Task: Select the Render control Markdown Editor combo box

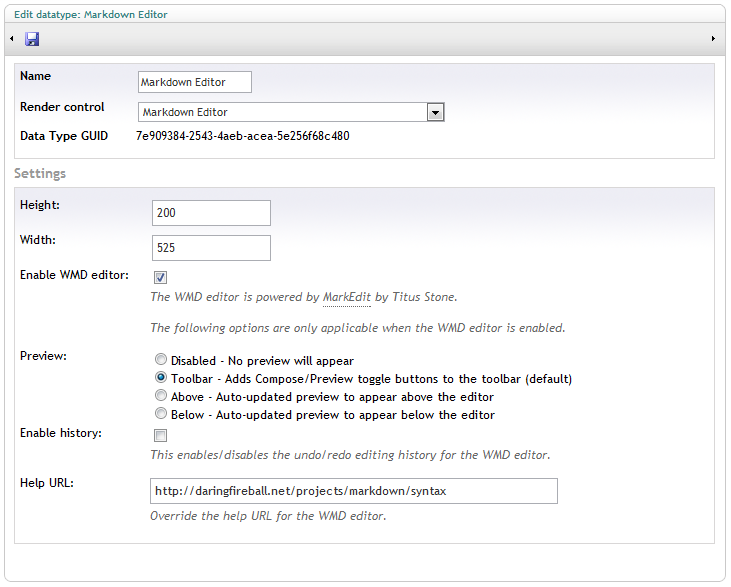Action: tap(291, 112)
